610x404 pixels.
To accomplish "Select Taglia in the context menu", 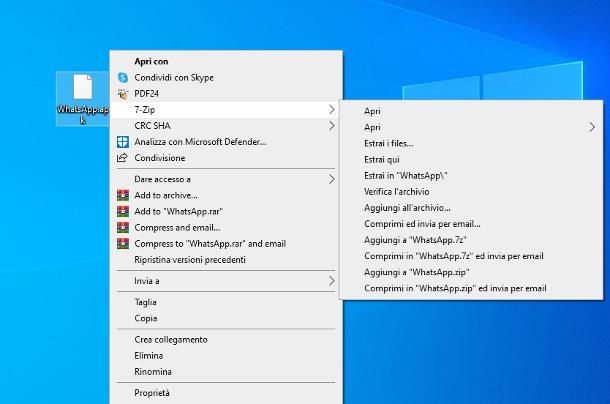I will (x=226, y=302).
